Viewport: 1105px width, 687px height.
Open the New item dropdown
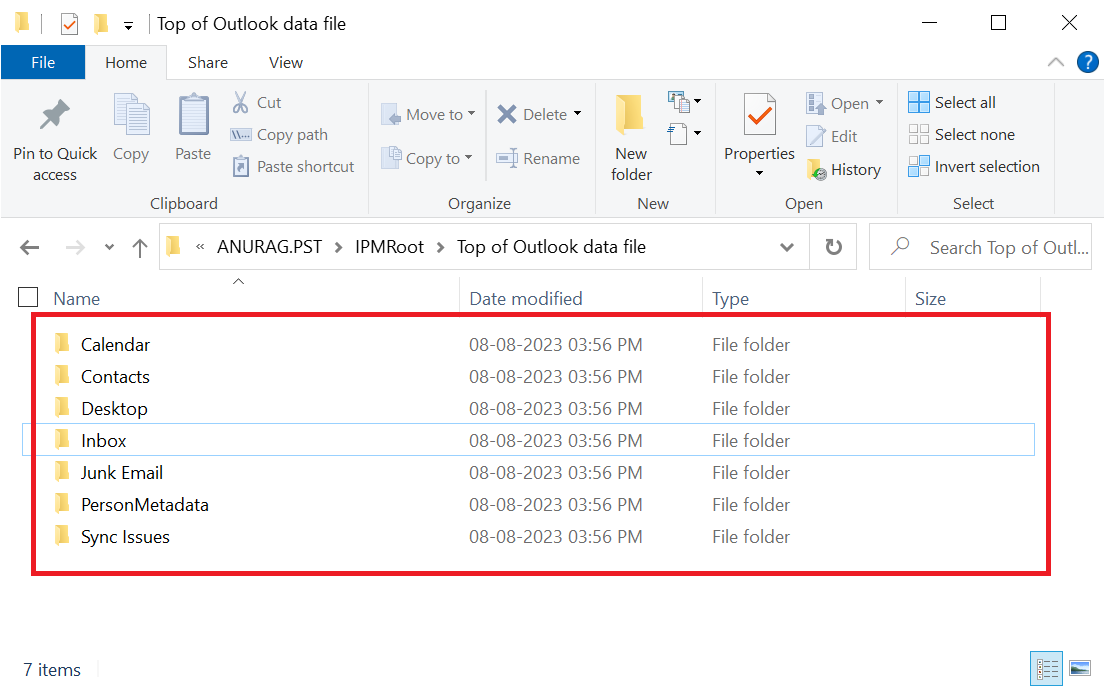tap(684, 101)
